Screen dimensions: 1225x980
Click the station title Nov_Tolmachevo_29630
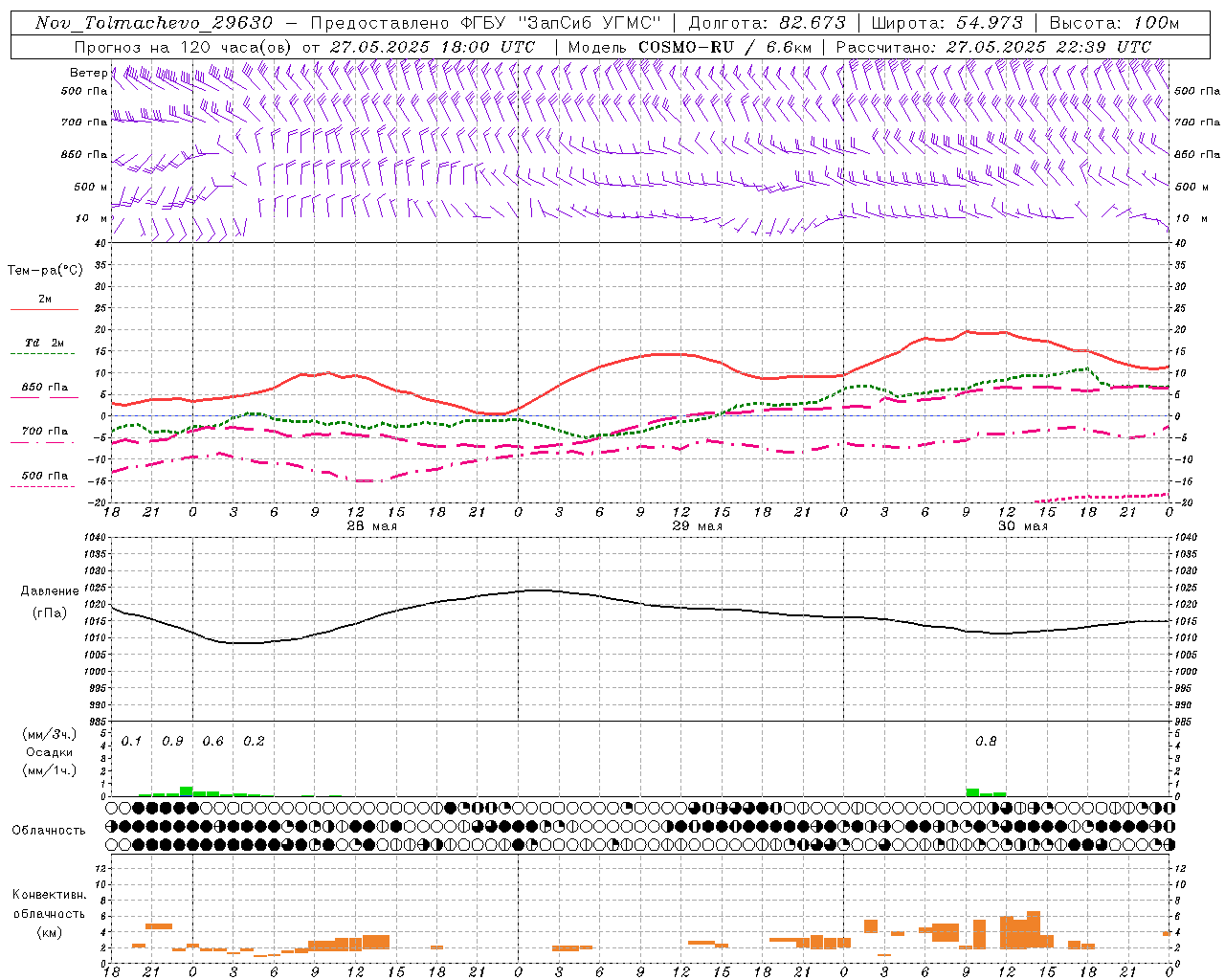click(x=154, y=23)
